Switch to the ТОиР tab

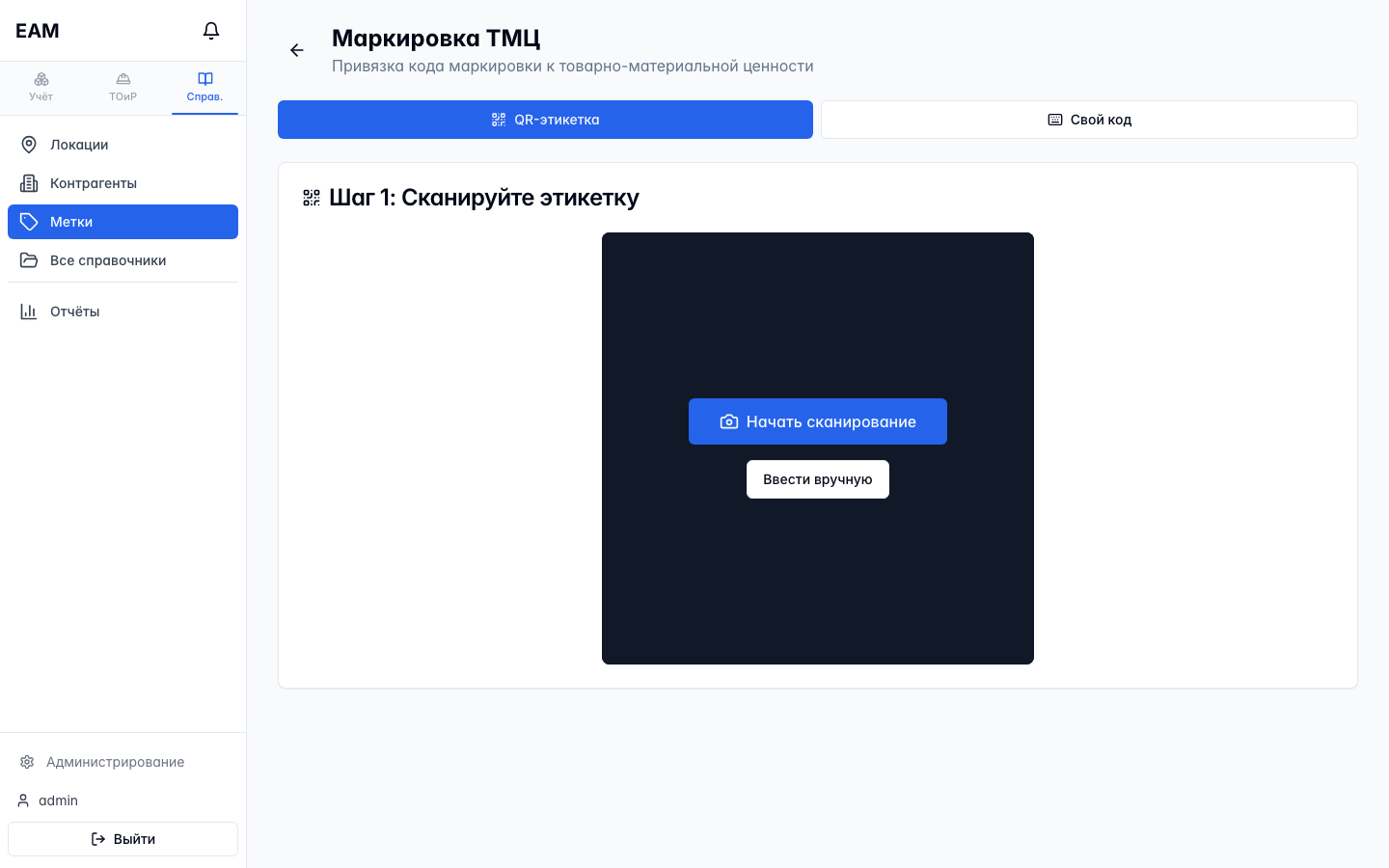123,87
